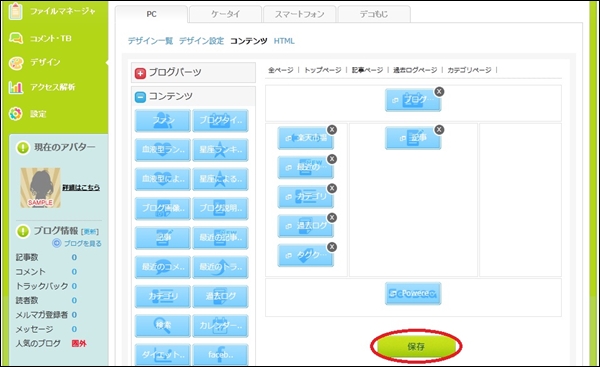Select the カレンダー.. content part

coord(220,326)
